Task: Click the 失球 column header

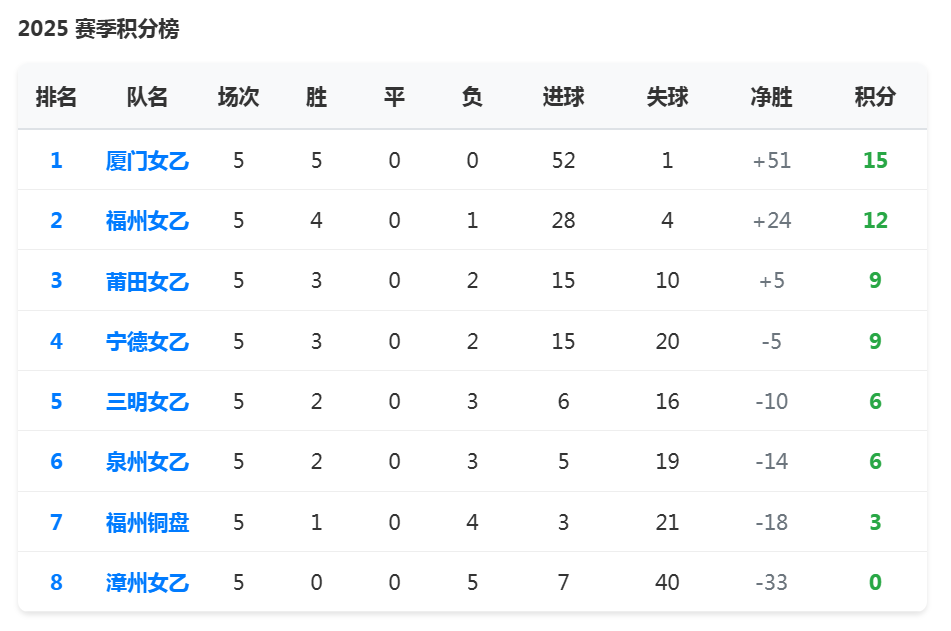Action: [x=667, y=97]
